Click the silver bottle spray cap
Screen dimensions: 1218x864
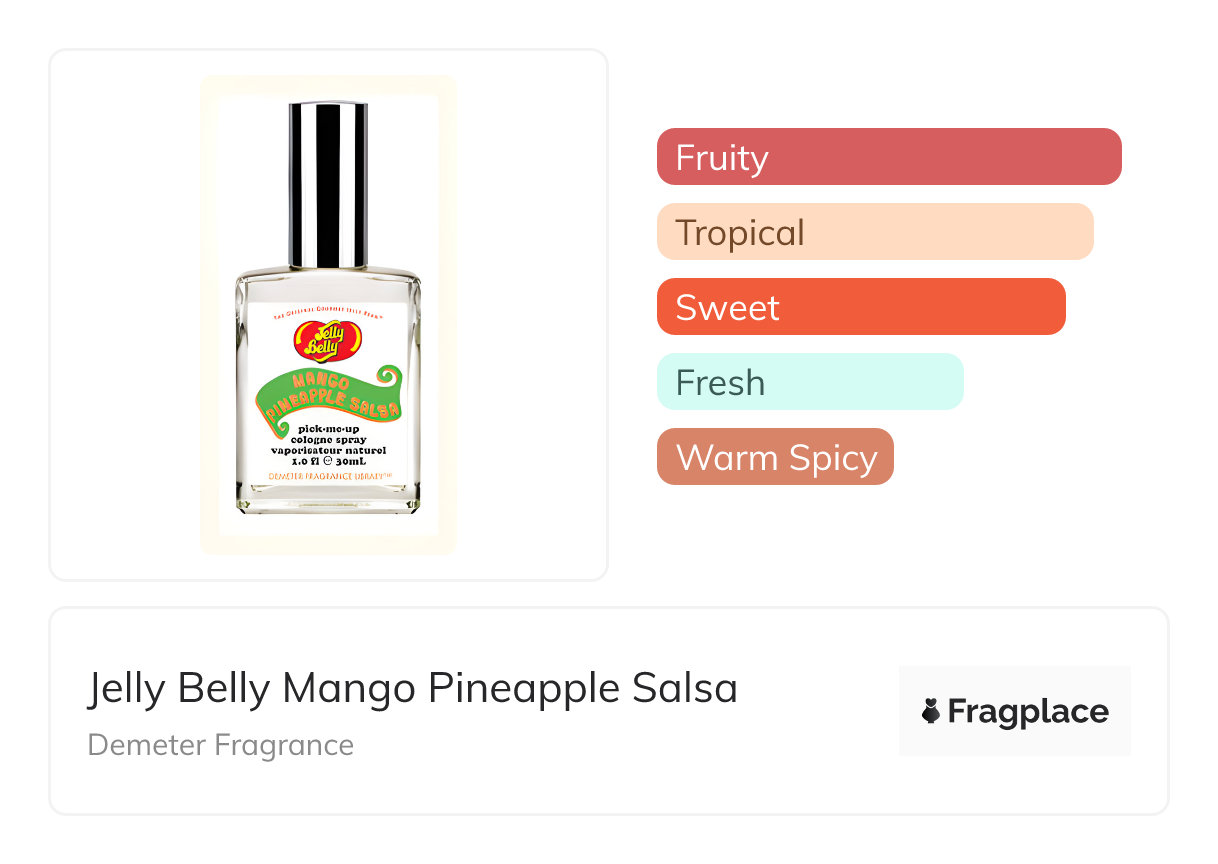tap(328, 184)
